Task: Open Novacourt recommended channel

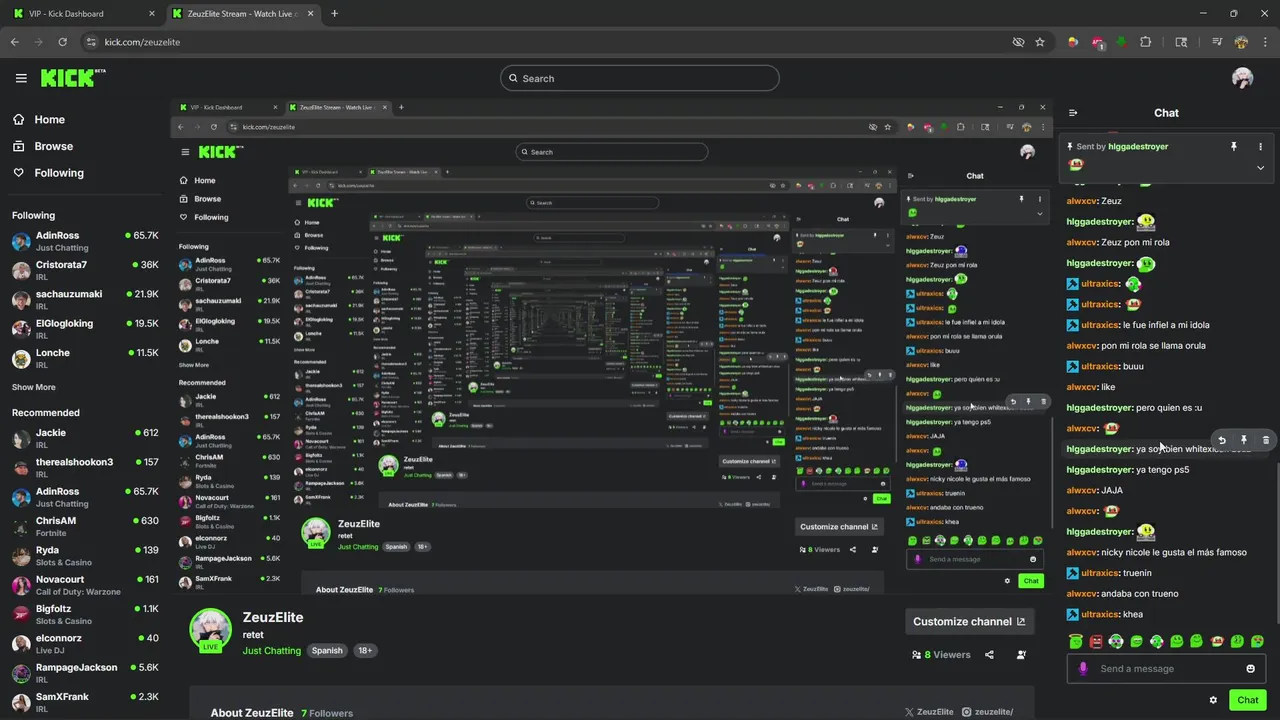Action: tap(85, 585)
